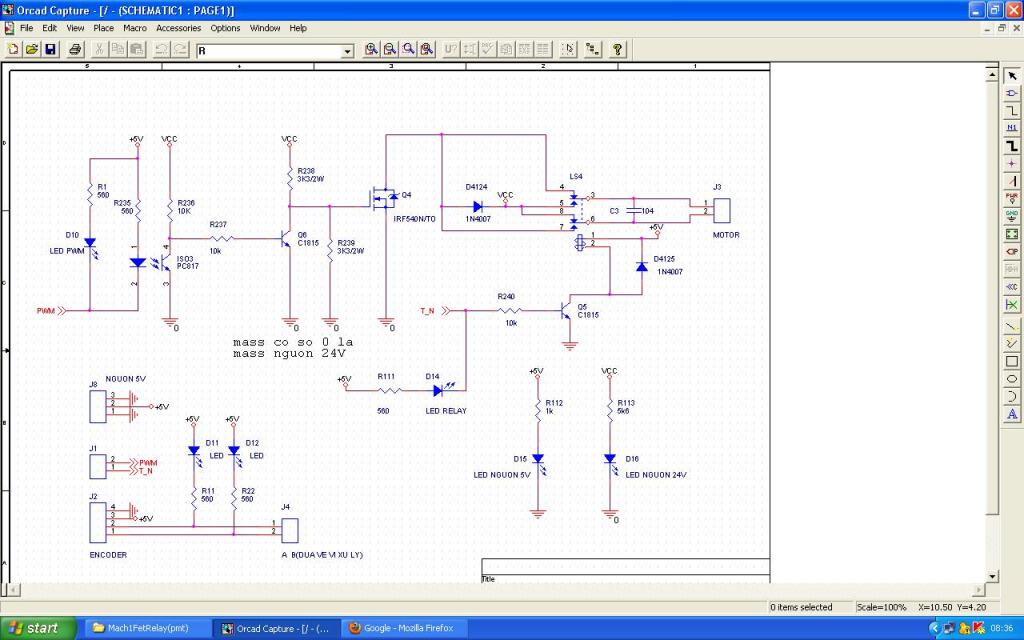Viewport: 1024px width, 640px height.
Task: Click the New document icon
Action: click(x=13, y=49)
